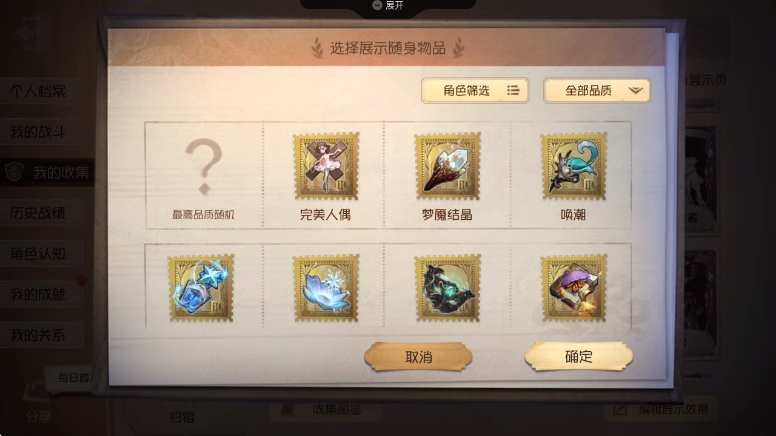This screenshot has width=776, height=436.
Task: Expand the 展开 top pull-down tab
Action: 388,6
